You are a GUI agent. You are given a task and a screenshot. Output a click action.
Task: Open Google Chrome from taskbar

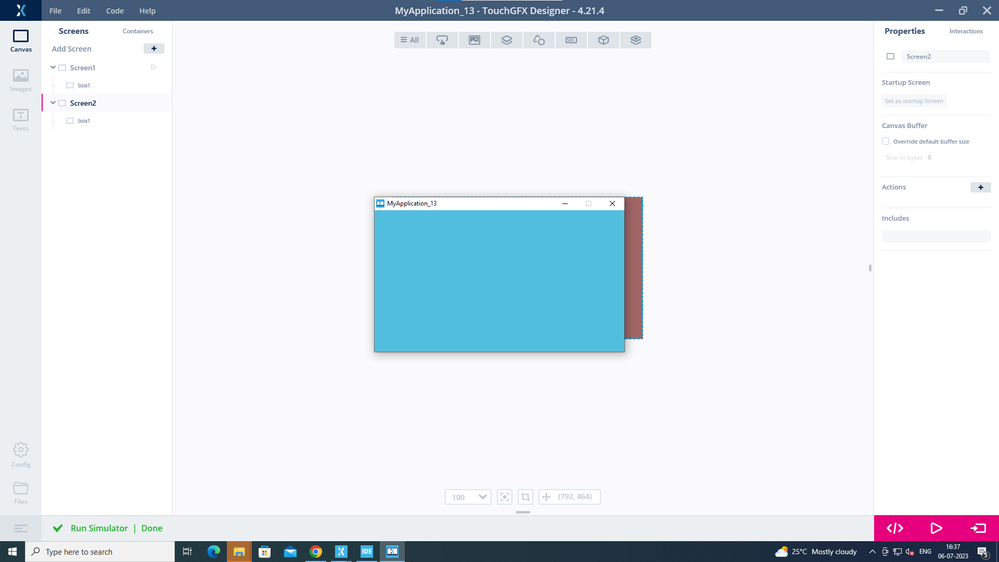tap(315, 552)
